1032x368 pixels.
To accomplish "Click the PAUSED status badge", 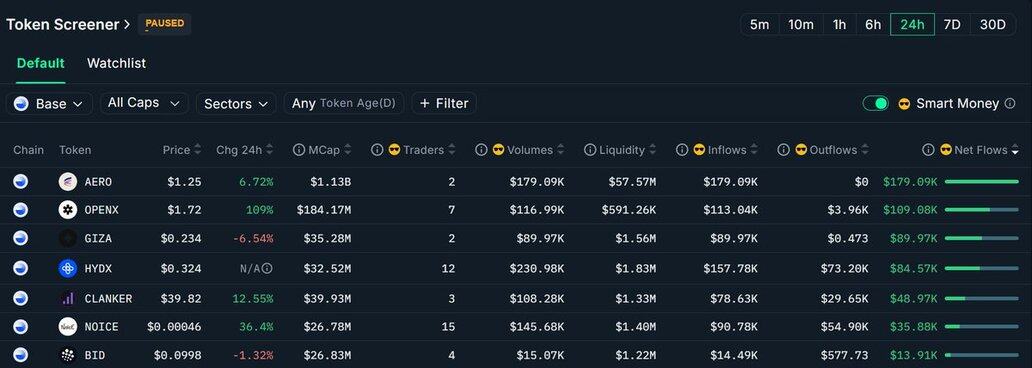I will (165, 24).
